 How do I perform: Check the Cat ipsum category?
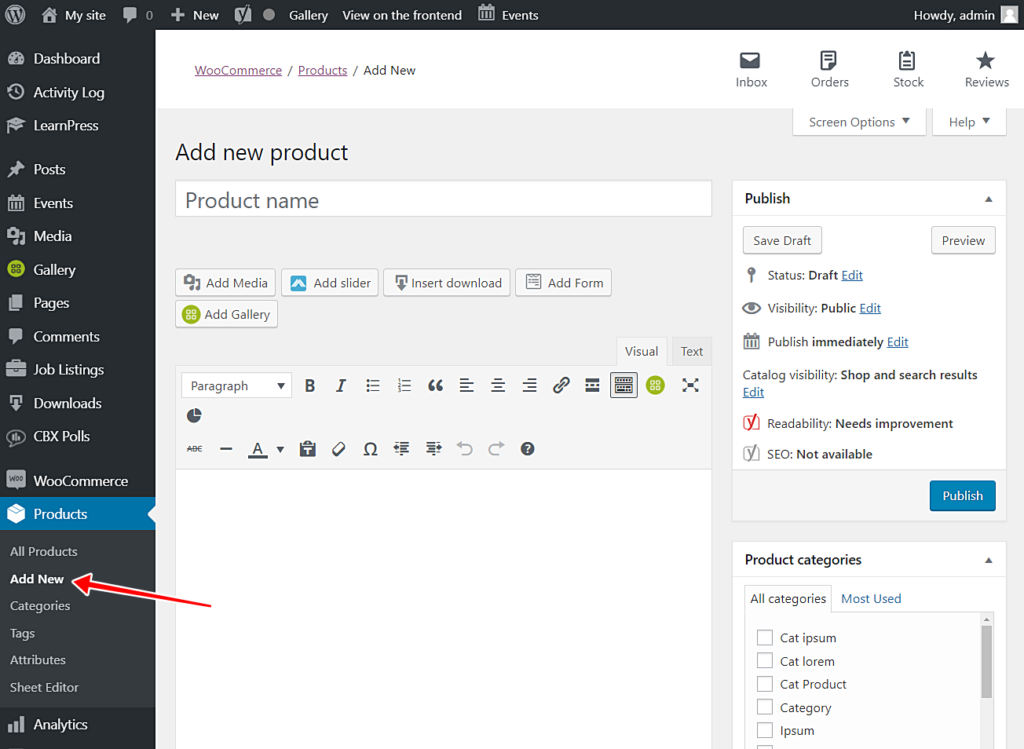tap(765, 637)
